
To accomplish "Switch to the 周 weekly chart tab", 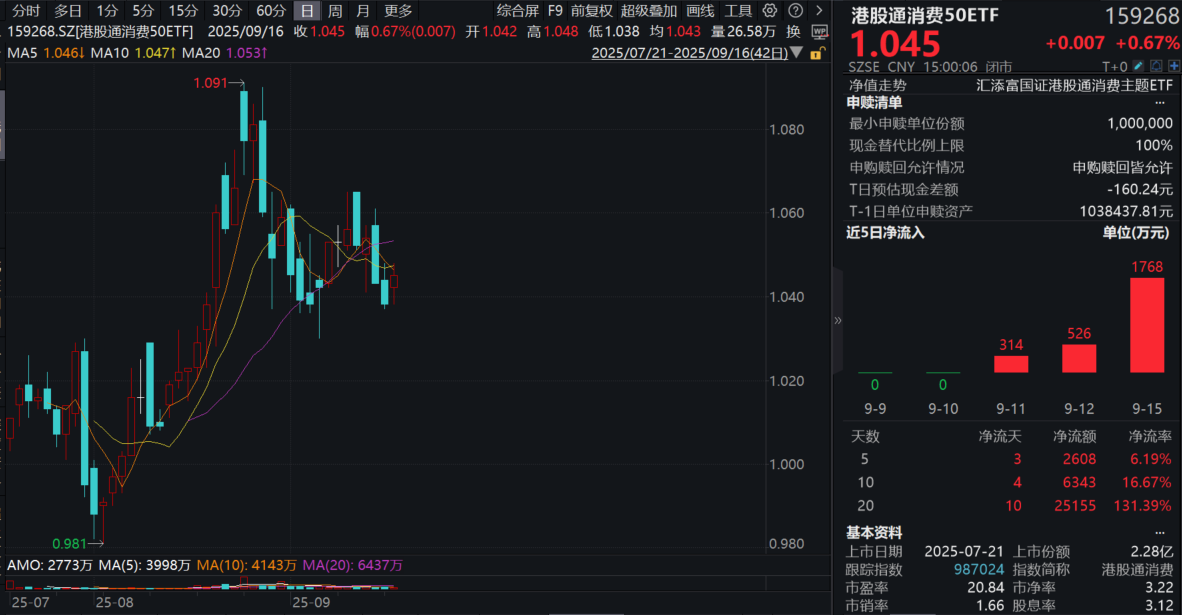I will coord(335,11).
